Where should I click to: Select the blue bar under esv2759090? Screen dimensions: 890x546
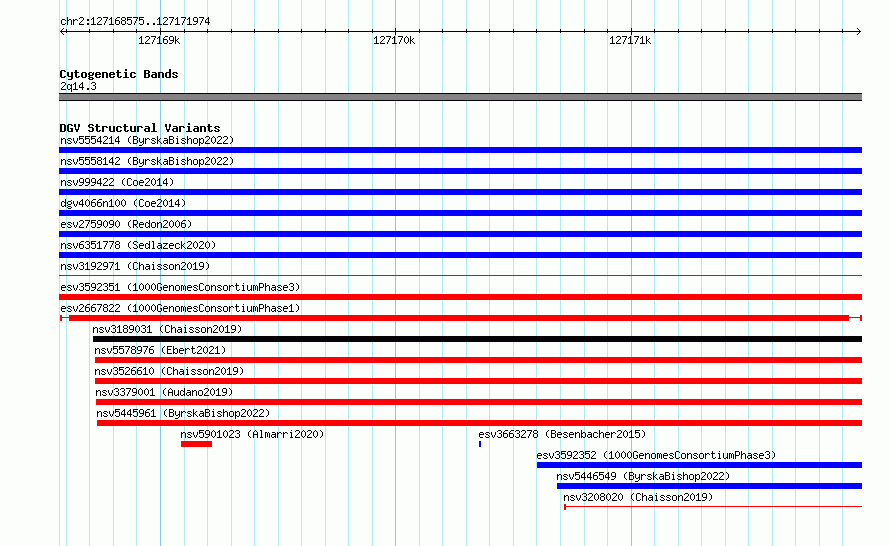460,234
